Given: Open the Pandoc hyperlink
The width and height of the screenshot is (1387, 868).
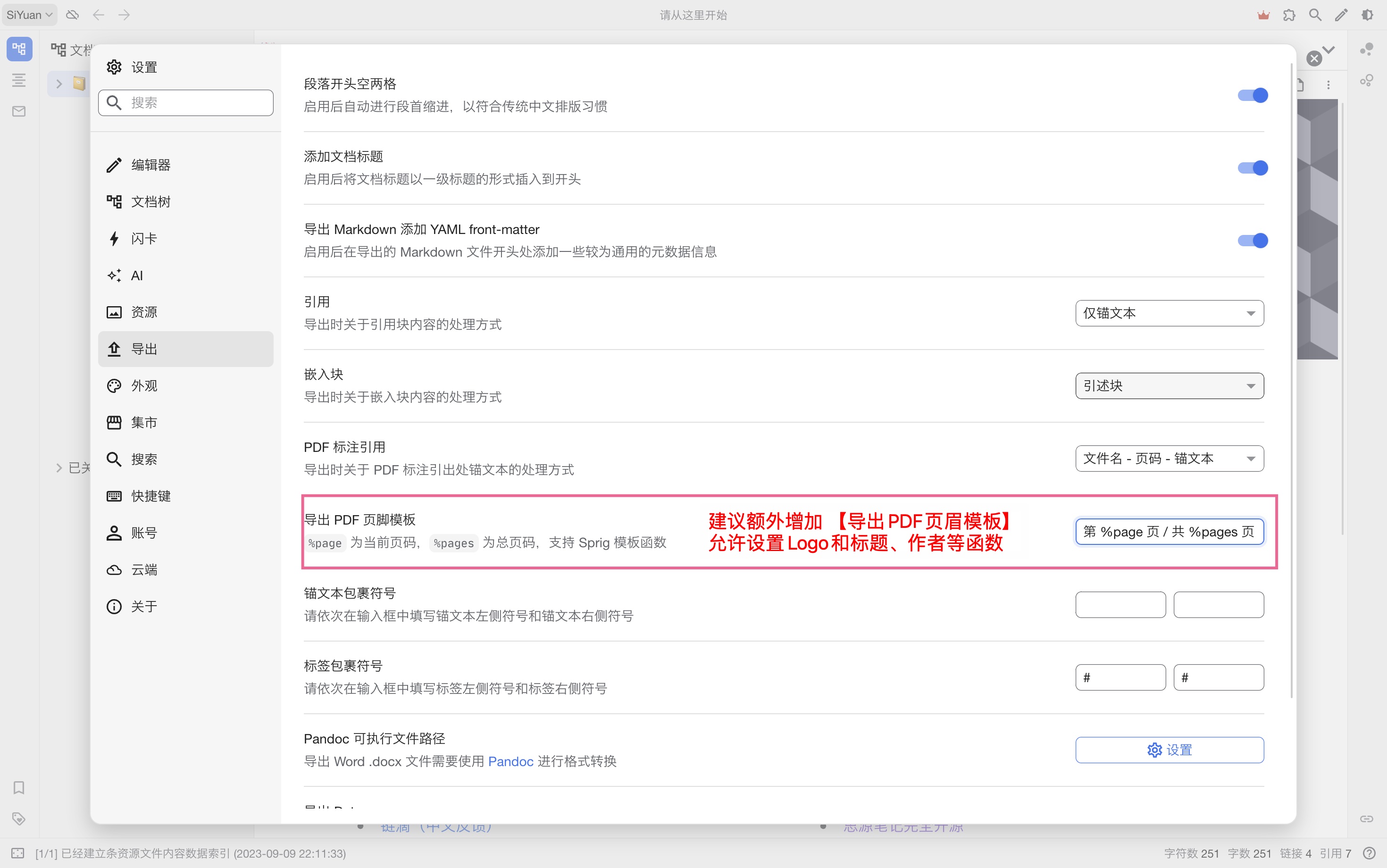Looking at the screenshot, I should [x=510, y=760].
